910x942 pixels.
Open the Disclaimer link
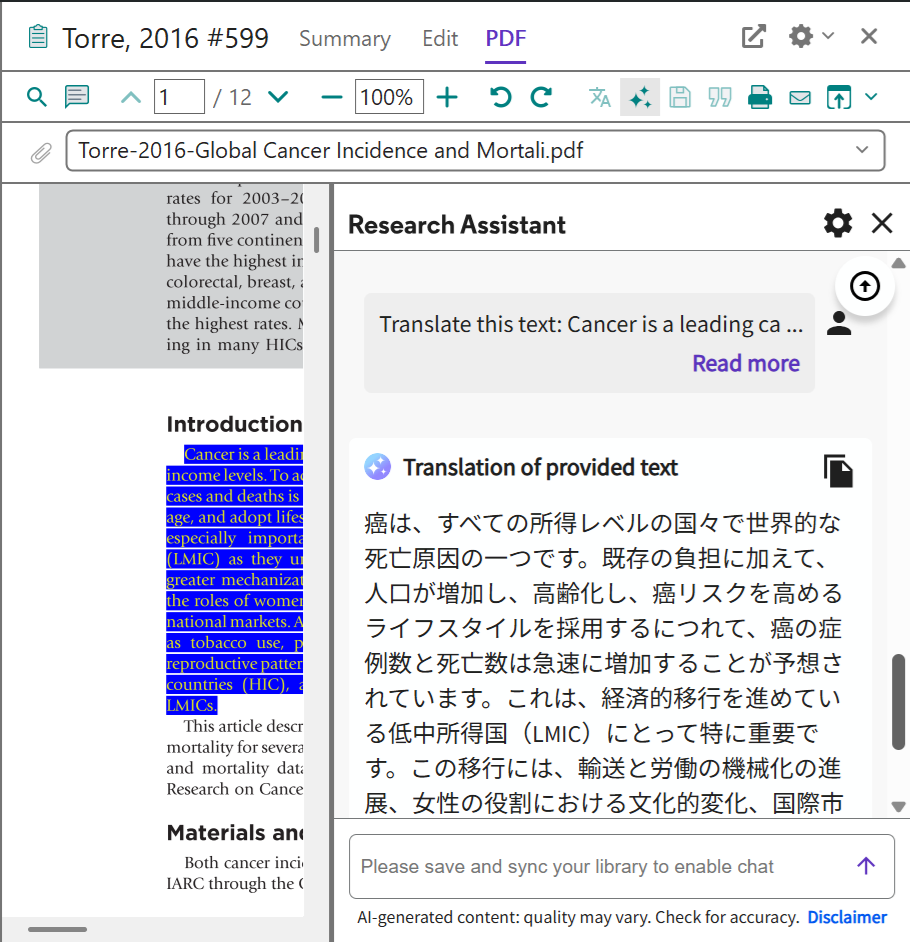coord(847,917)
